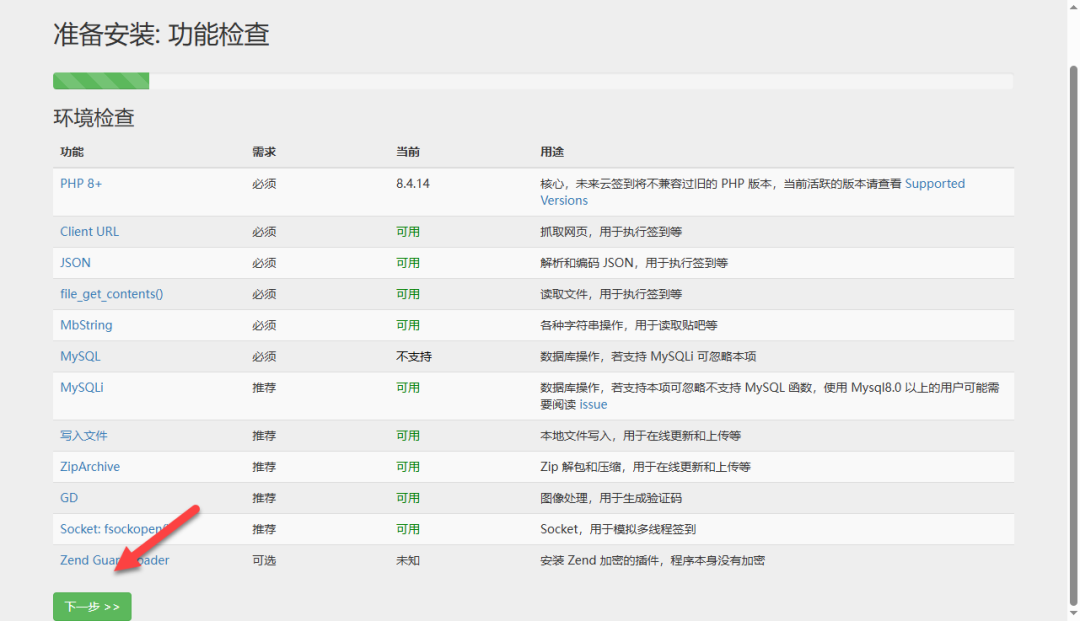Click the file_get_contents() link
The image size is (1080, 621).
pyautogui.click(x=111, y=294)
